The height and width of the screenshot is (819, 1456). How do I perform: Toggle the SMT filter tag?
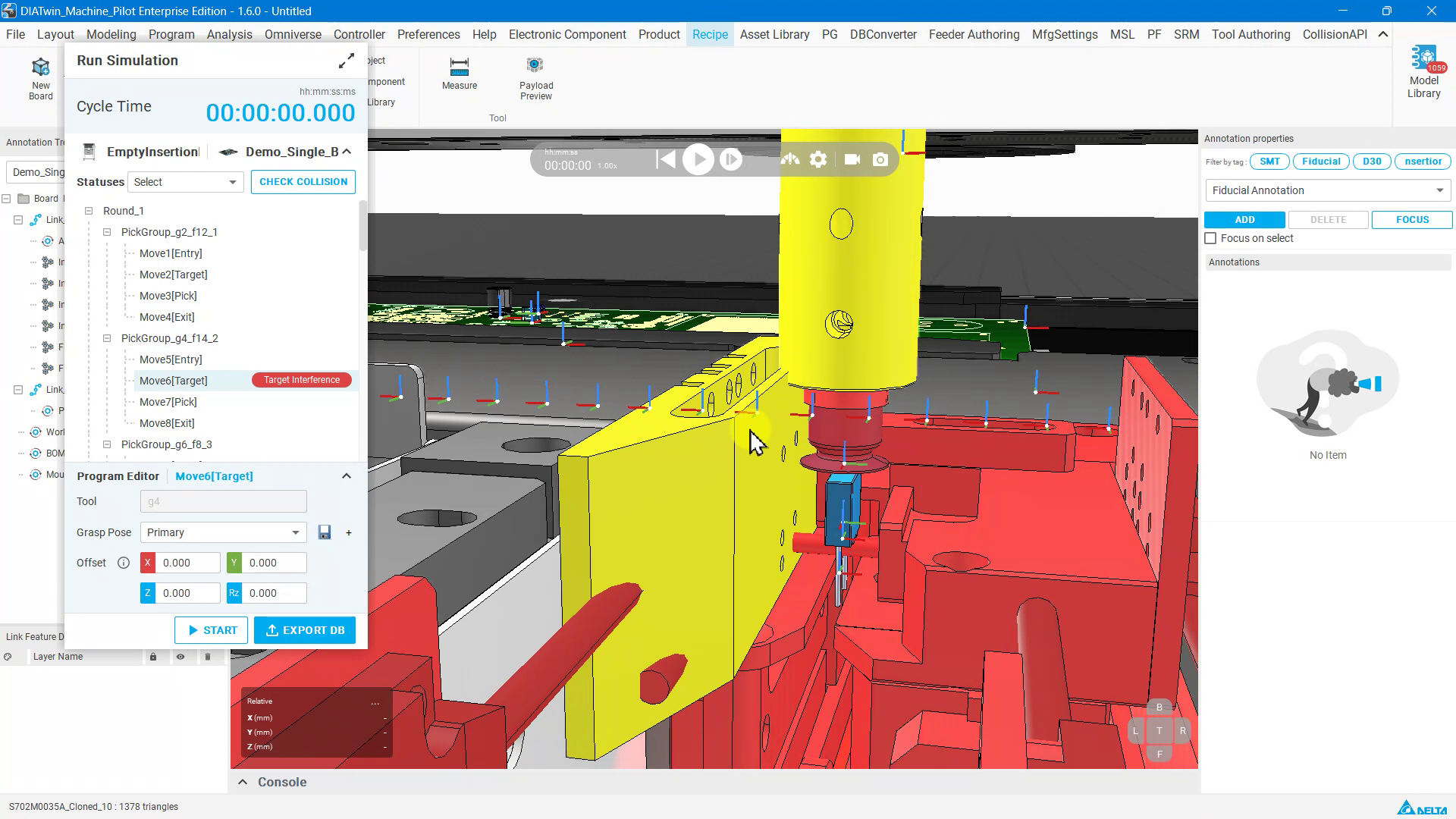[x=1269, y=162]
